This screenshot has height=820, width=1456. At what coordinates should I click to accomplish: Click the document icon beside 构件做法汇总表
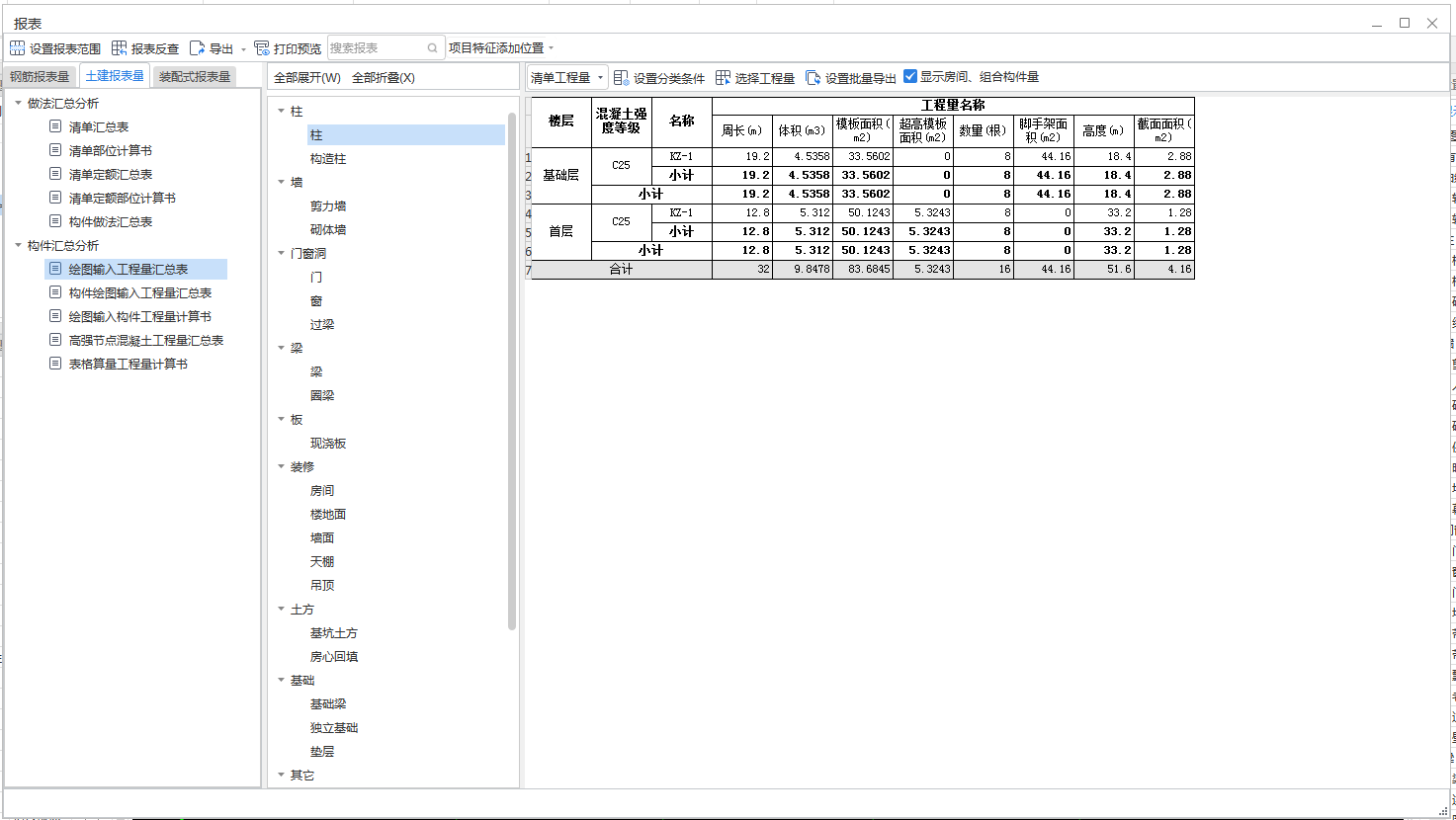click(55, 221)
